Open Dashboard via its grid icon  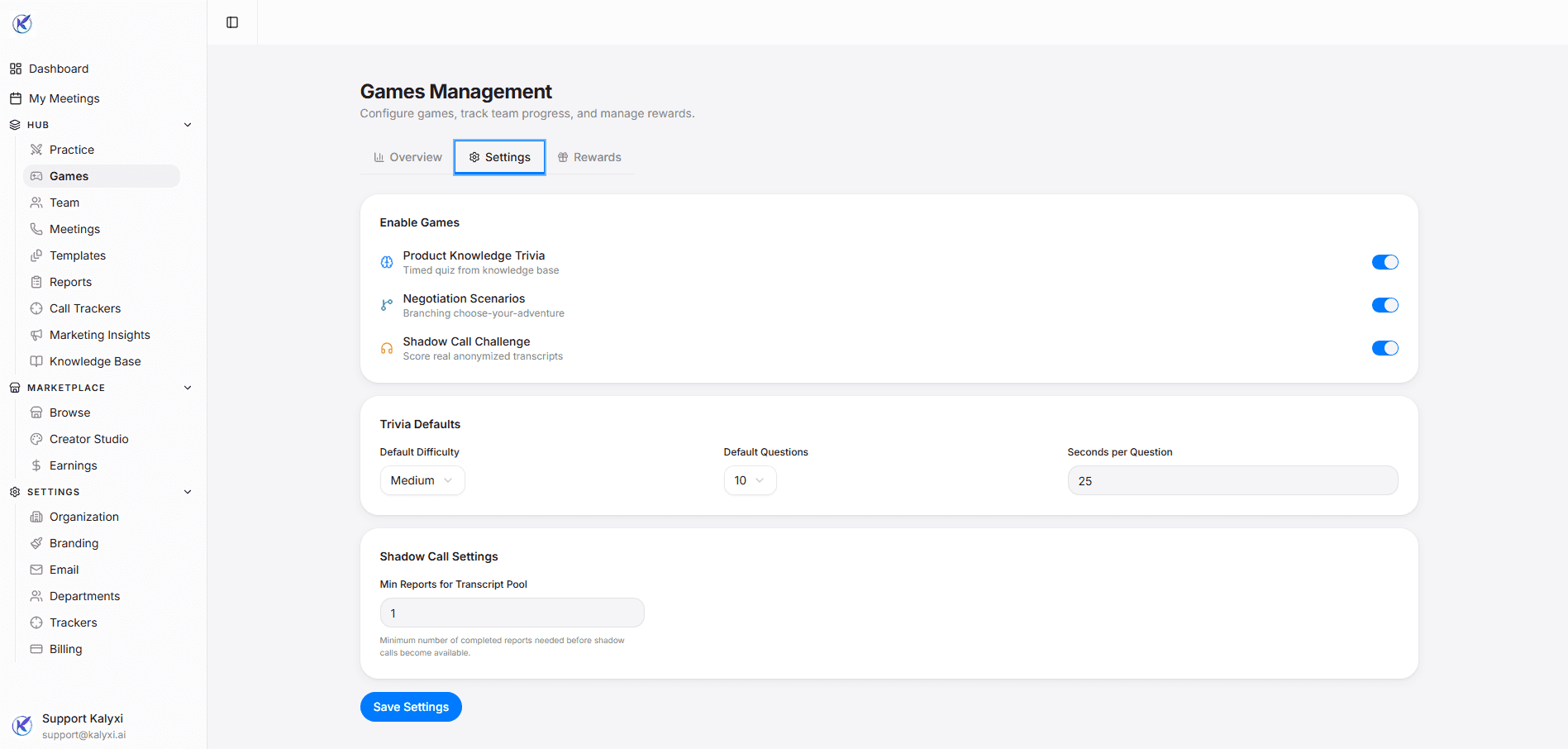[16, 69]
